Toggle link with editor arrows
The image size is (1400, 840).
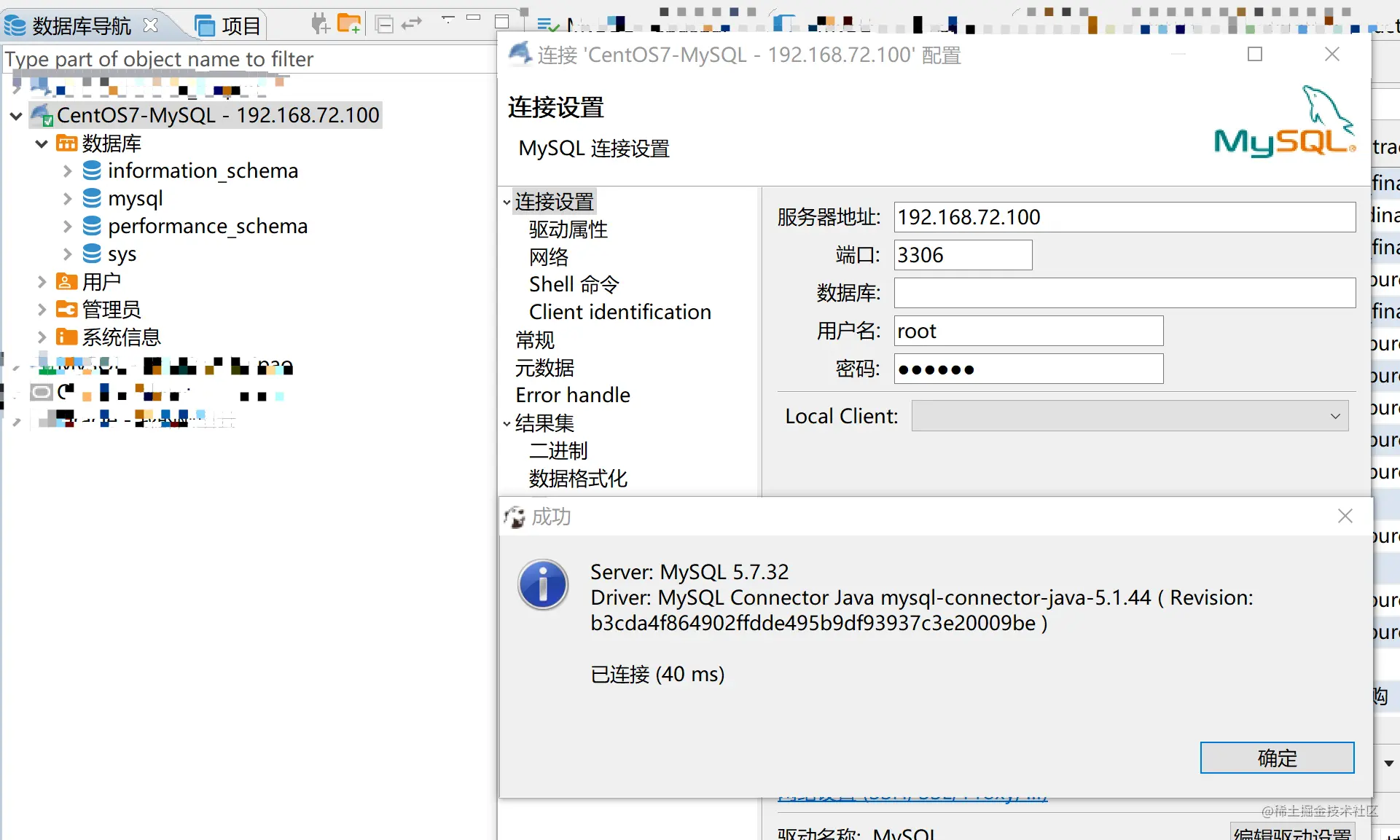click(x=412, y=24)
